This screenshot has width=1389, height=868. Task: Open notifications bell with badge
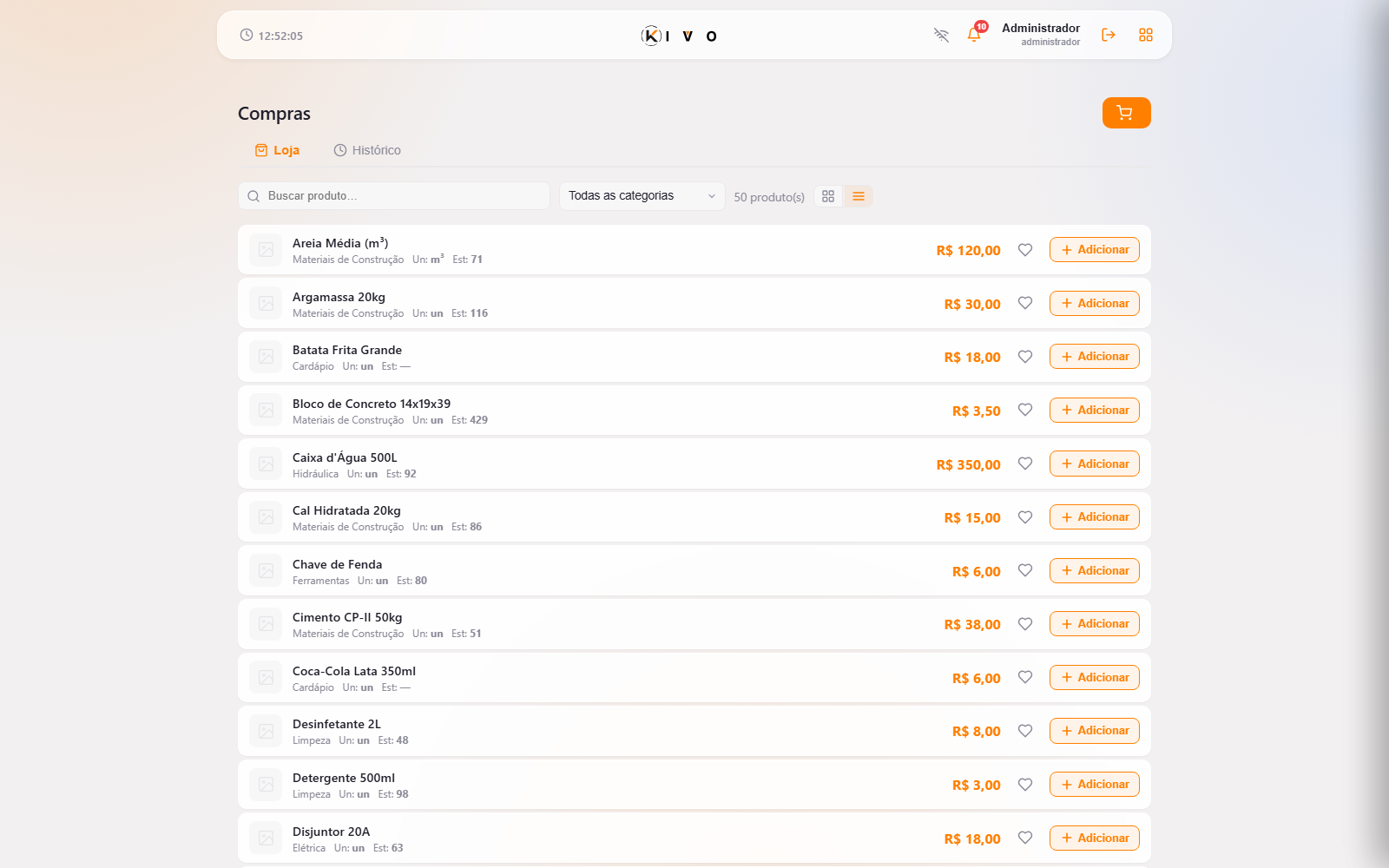point(975,34)
